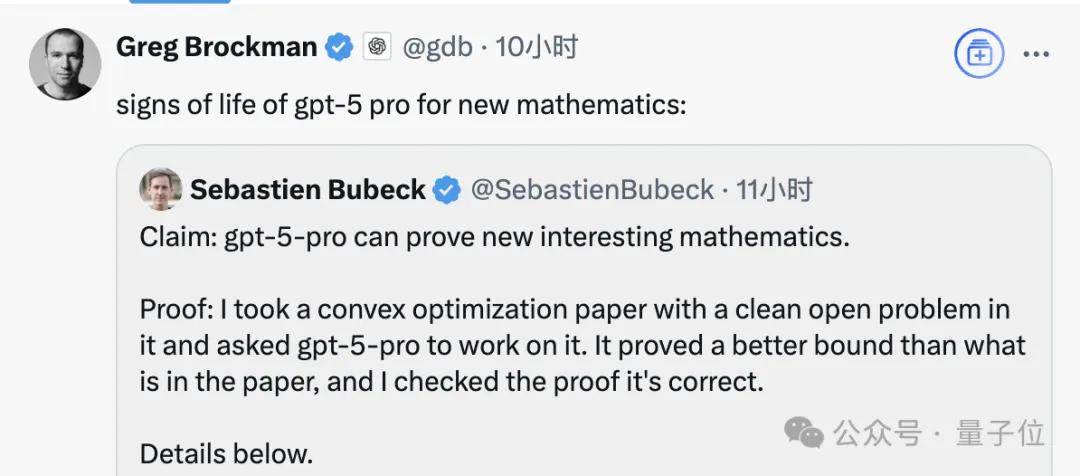Image resolution: width=1080 pixels, height=476 pixels.
Task: Open the 10小时 timestamp link
Action: pyautogui.click(x=537, y=47)
